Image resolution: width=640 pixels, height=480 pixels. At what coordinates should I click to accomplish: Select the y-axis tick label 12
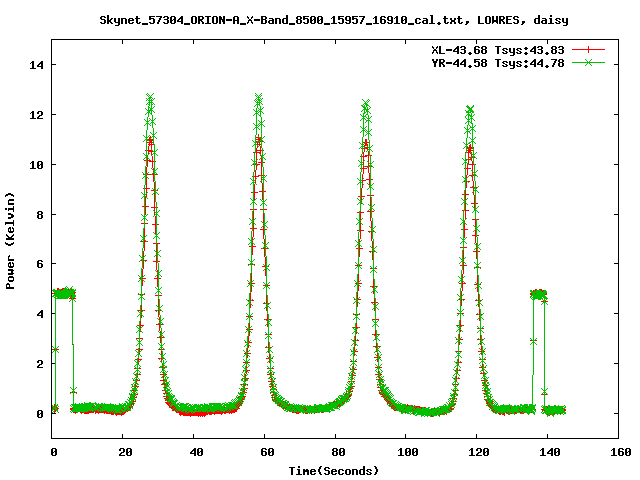click(36, 115)
